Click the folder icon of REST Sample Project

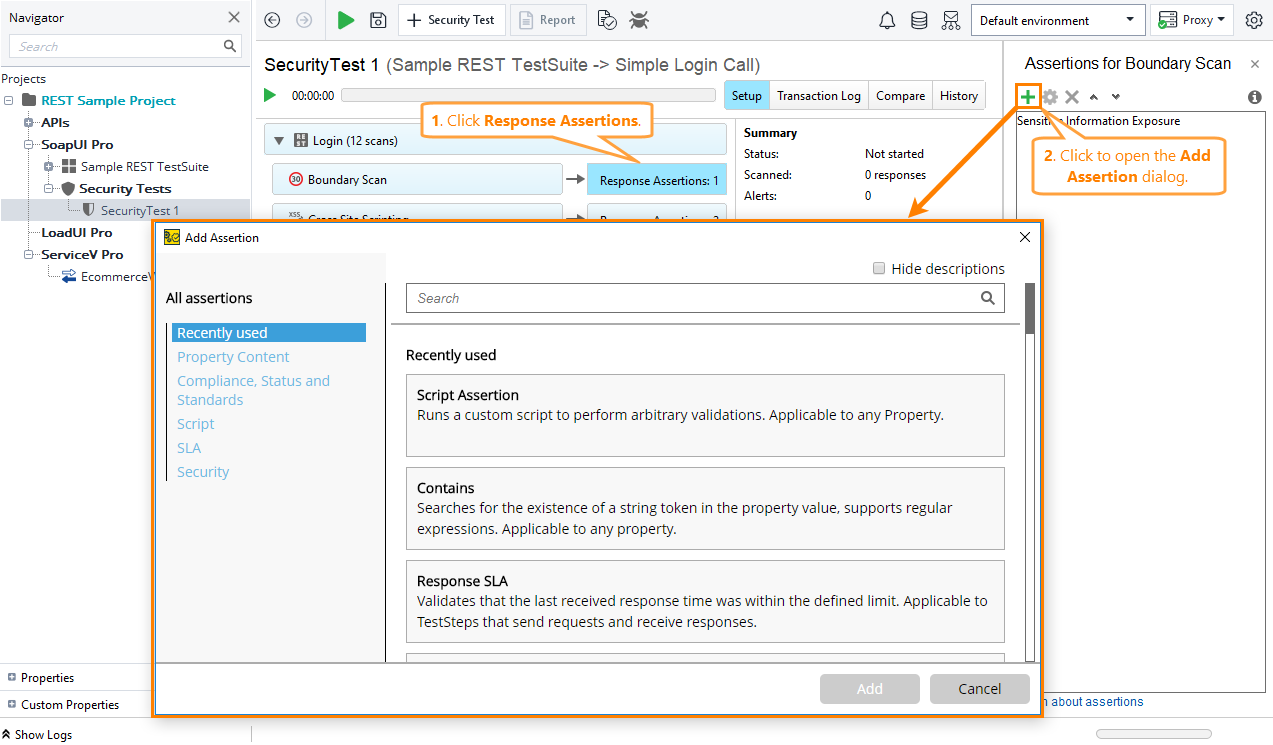pyautogui.click(x=29, y=100)
